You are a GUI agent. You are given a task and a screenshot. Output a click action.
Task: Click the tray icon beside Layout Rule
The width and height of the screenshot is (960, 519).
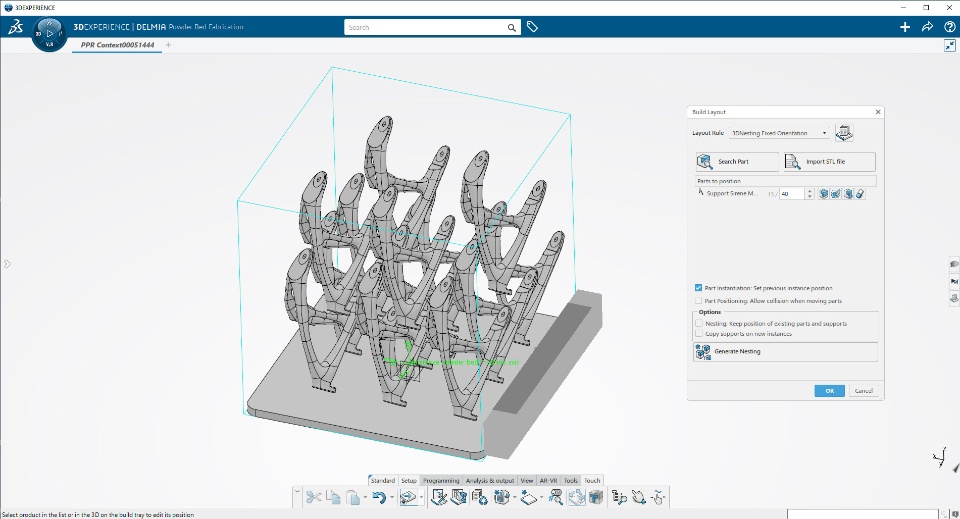tap(844, 133)
